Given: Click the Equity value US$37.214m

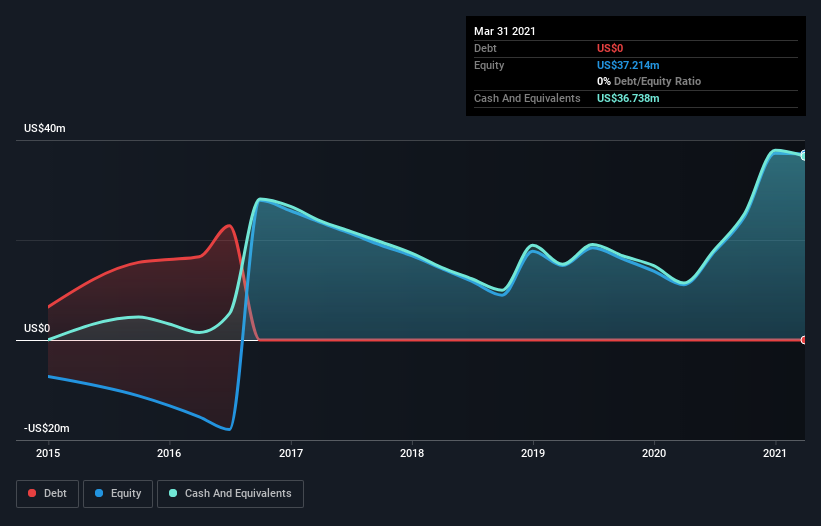Looking at the screenshot, I should pyautogui.click(x=628, y=65).
